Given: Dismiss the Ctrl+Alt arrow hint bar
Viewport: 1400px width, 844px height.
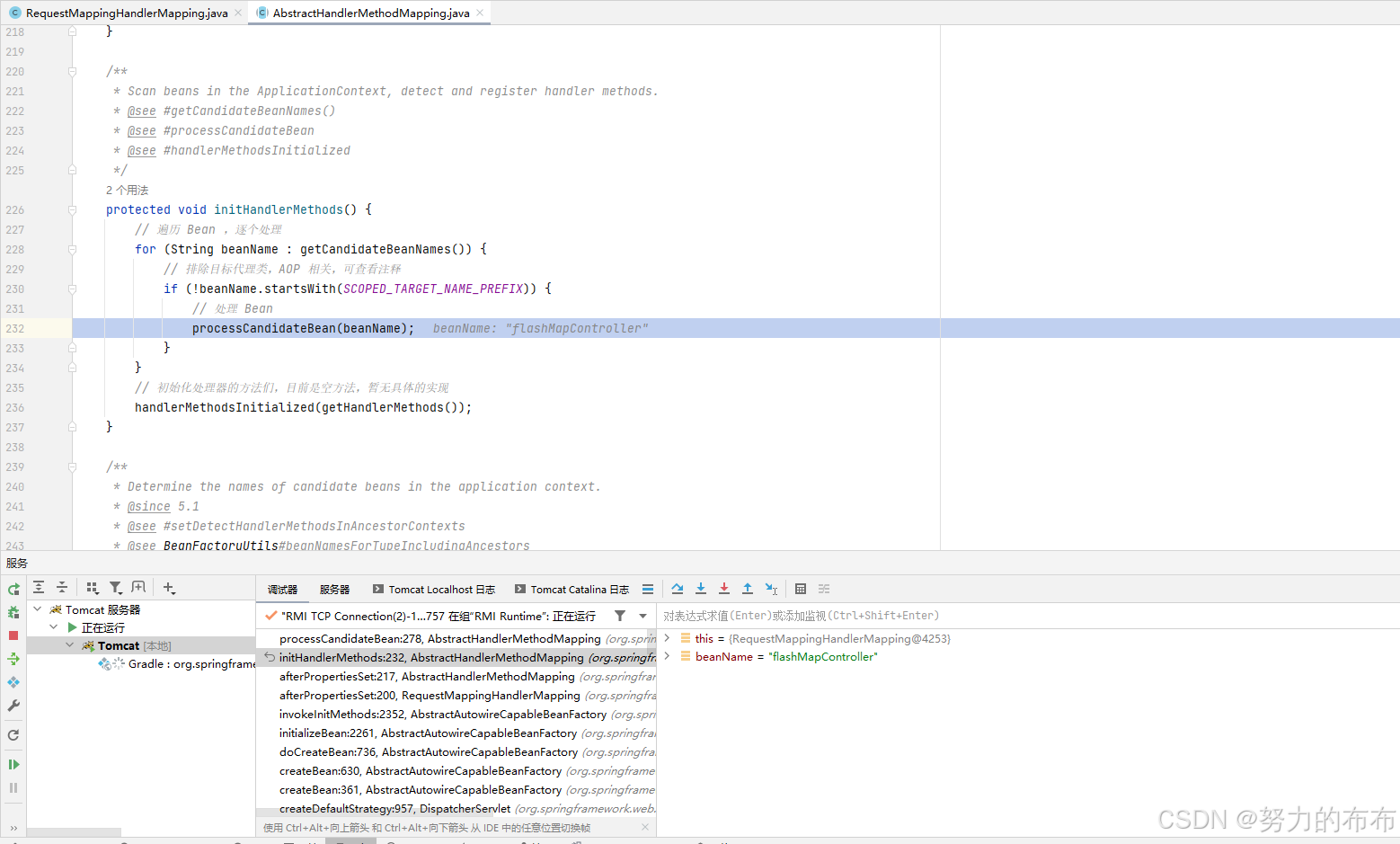Looking at the screenshot, I should (x=645, y=827).
